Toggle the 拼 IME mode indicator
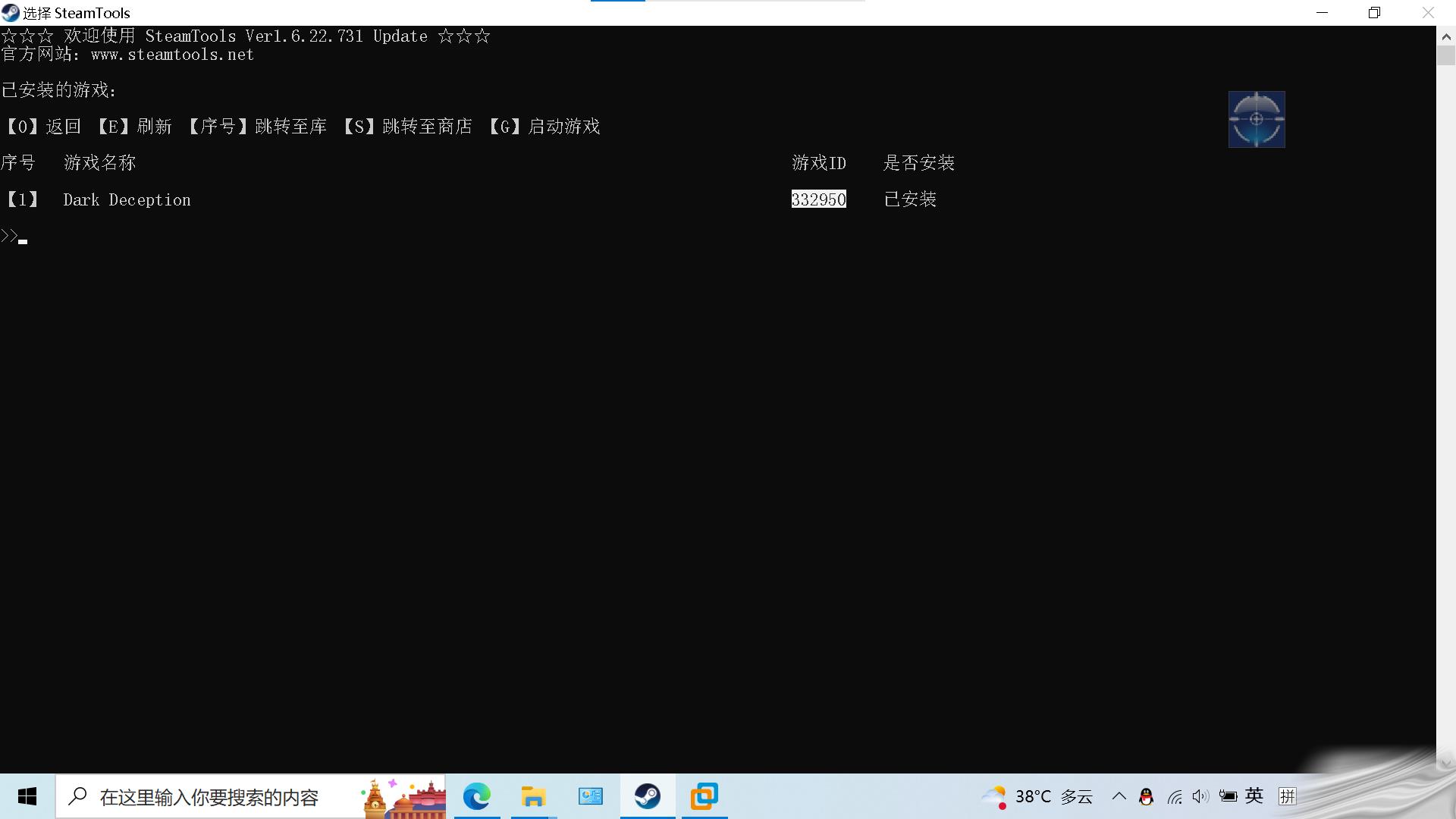This screenshot has width=1456, height=819. (x=1287, y=796)
